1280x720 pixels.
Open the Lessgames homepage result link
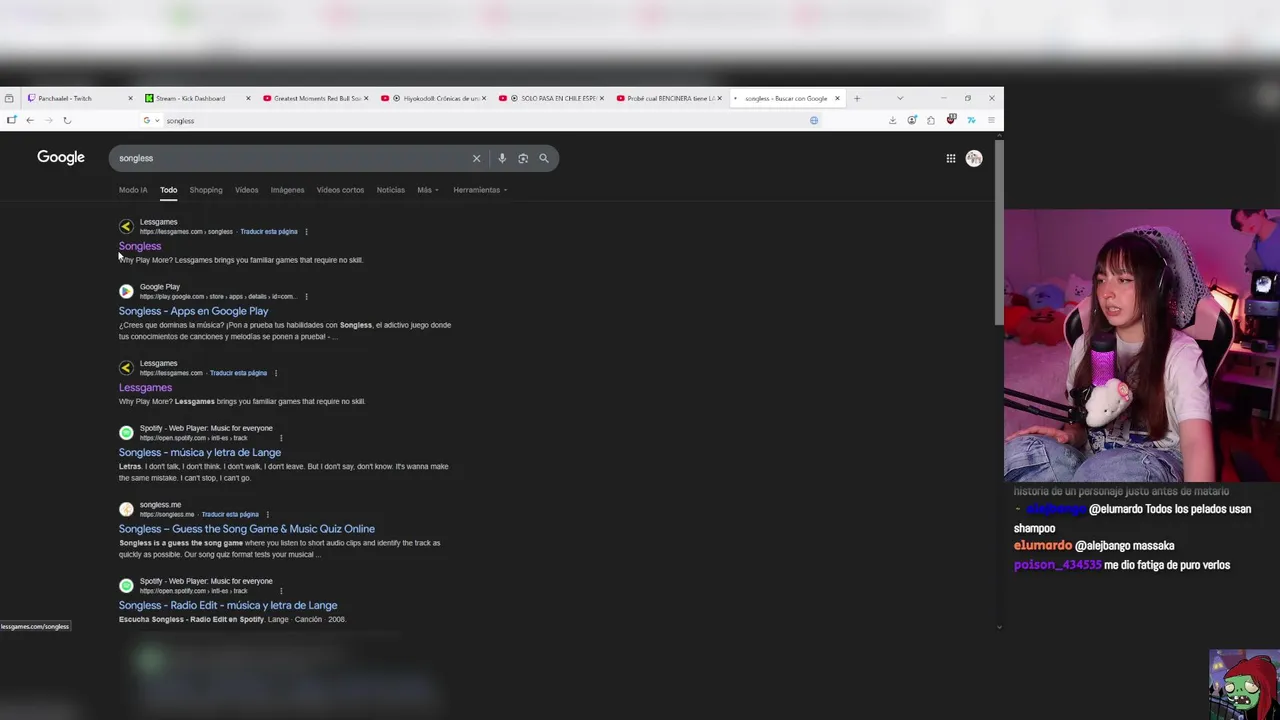click(145, 388)
